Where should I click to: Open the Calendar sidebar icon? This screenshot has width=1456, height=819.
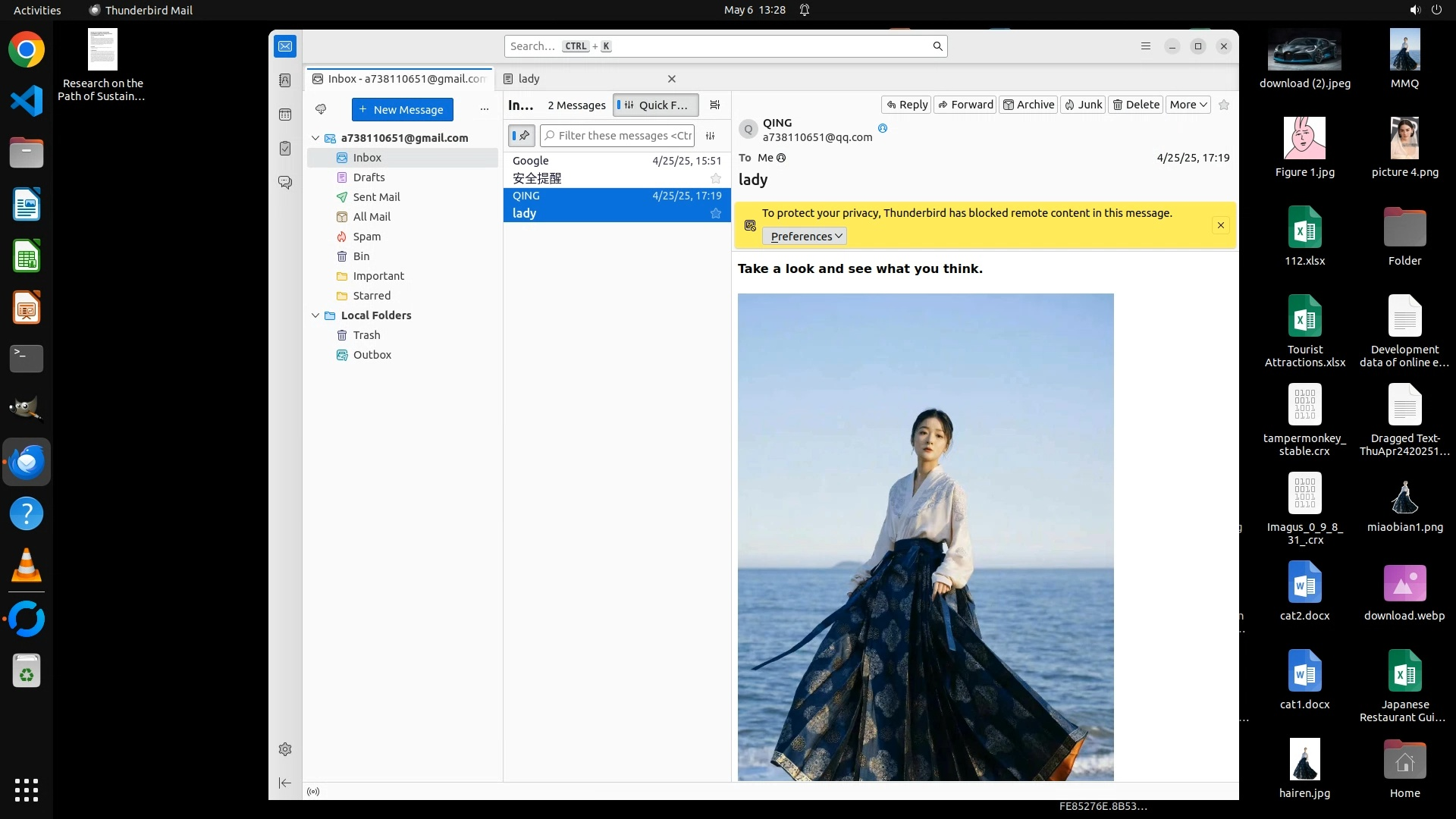click(285, 115)
